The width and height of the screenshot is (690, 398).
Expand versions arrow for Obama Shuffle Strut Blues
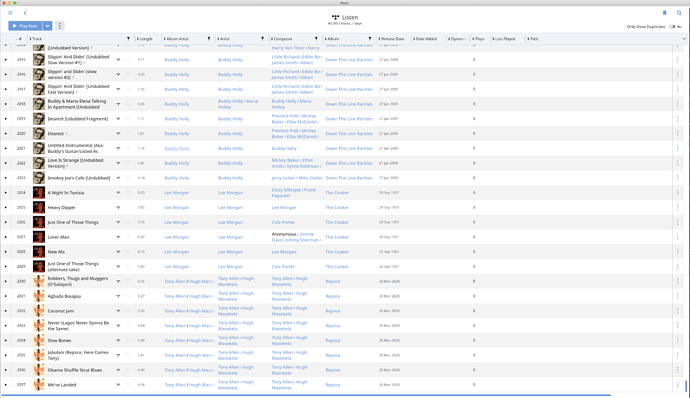(x=118, y=370)
